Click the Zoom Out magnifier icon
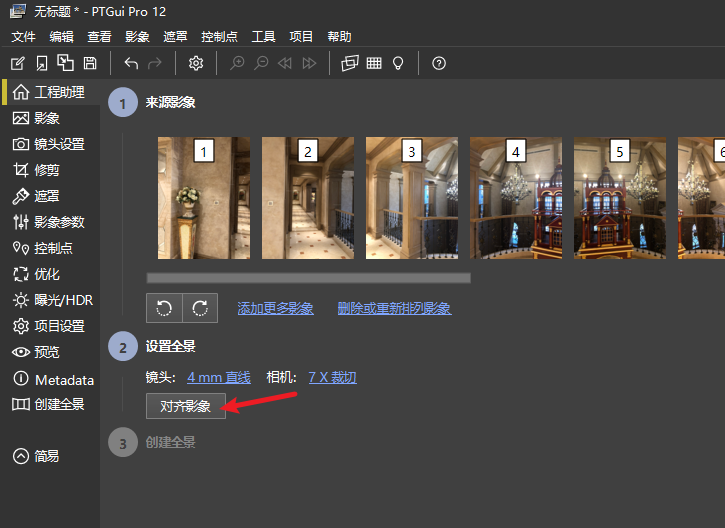 click(261, 63)
